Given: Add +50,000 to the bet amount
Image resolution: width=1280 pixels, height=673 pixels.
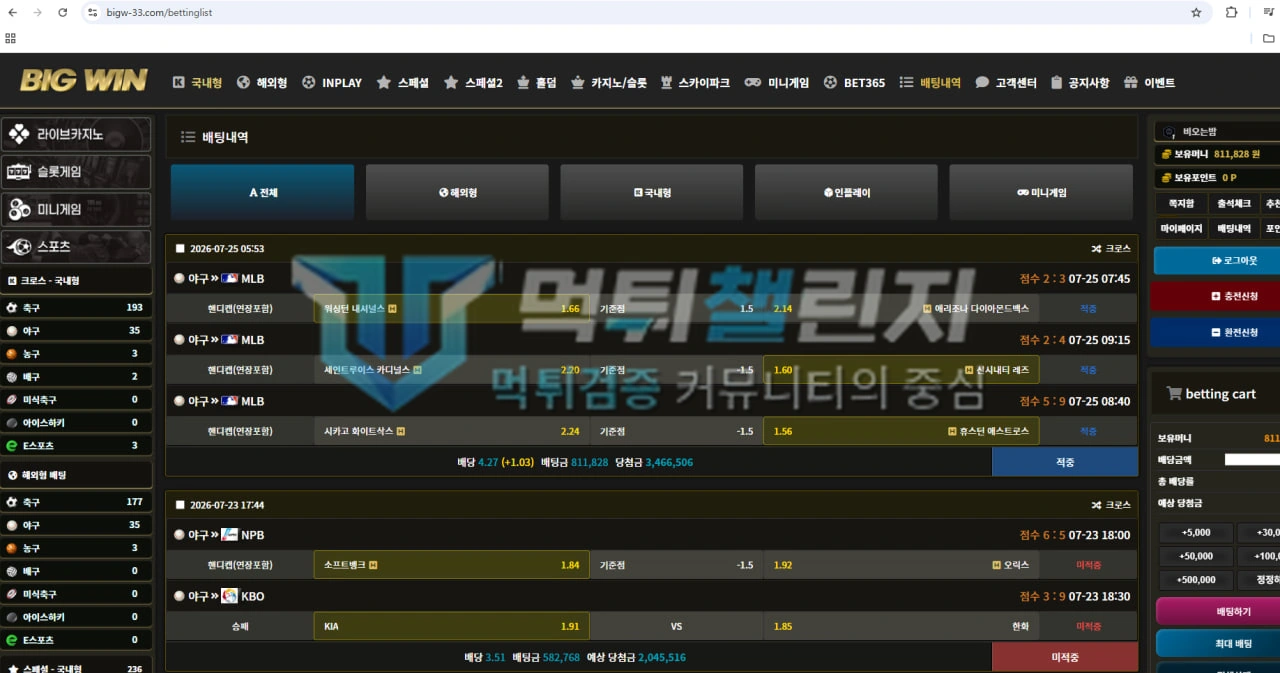Looking at the screenshot, I should pos(1195,556).
